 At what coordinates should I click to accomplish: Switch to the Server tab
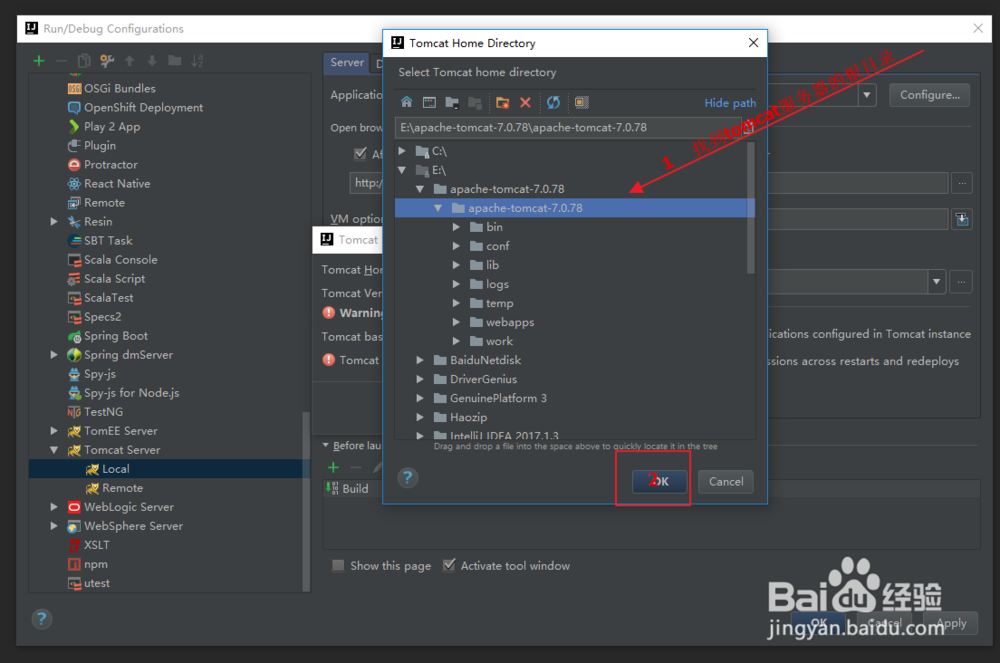click(346, 62)
